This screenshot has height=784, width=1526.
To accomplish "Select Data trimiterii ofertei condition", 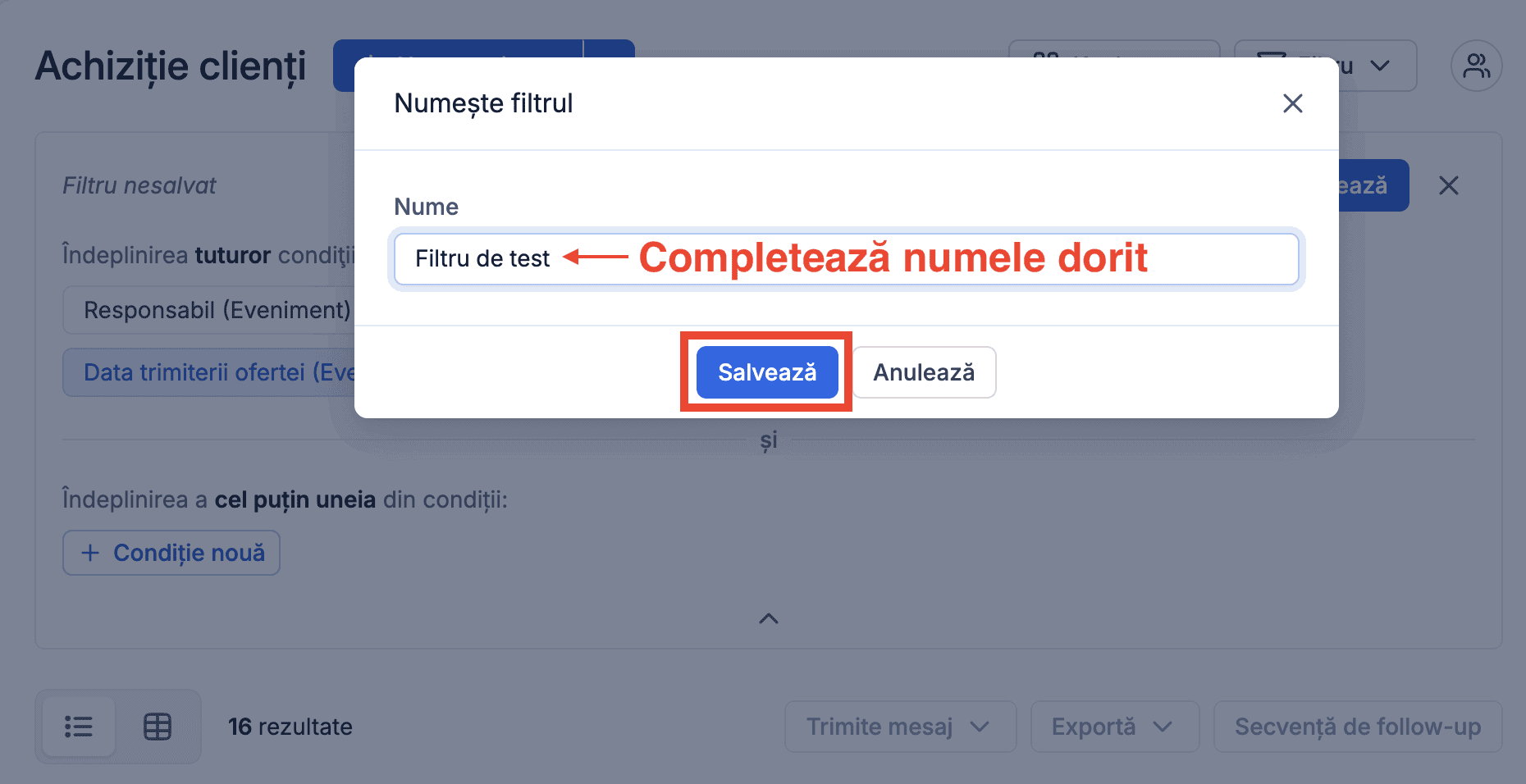I will click(209, 372).
